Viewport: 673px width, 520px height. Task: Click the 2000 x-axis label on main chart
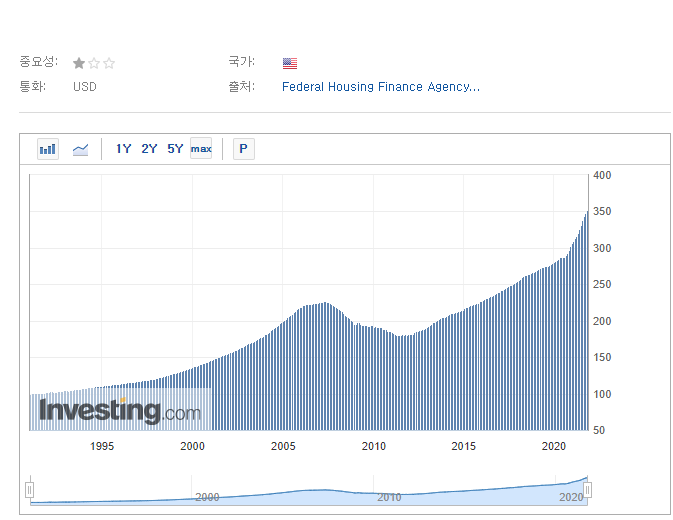(x=192, y=446)
